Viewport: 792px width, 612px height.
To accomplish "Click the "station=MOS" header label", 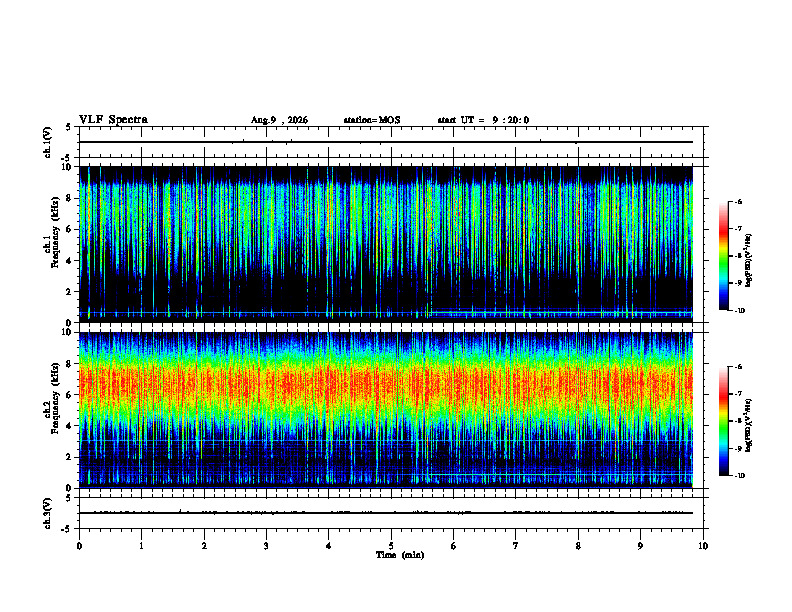I will click(x=372, y=120).
